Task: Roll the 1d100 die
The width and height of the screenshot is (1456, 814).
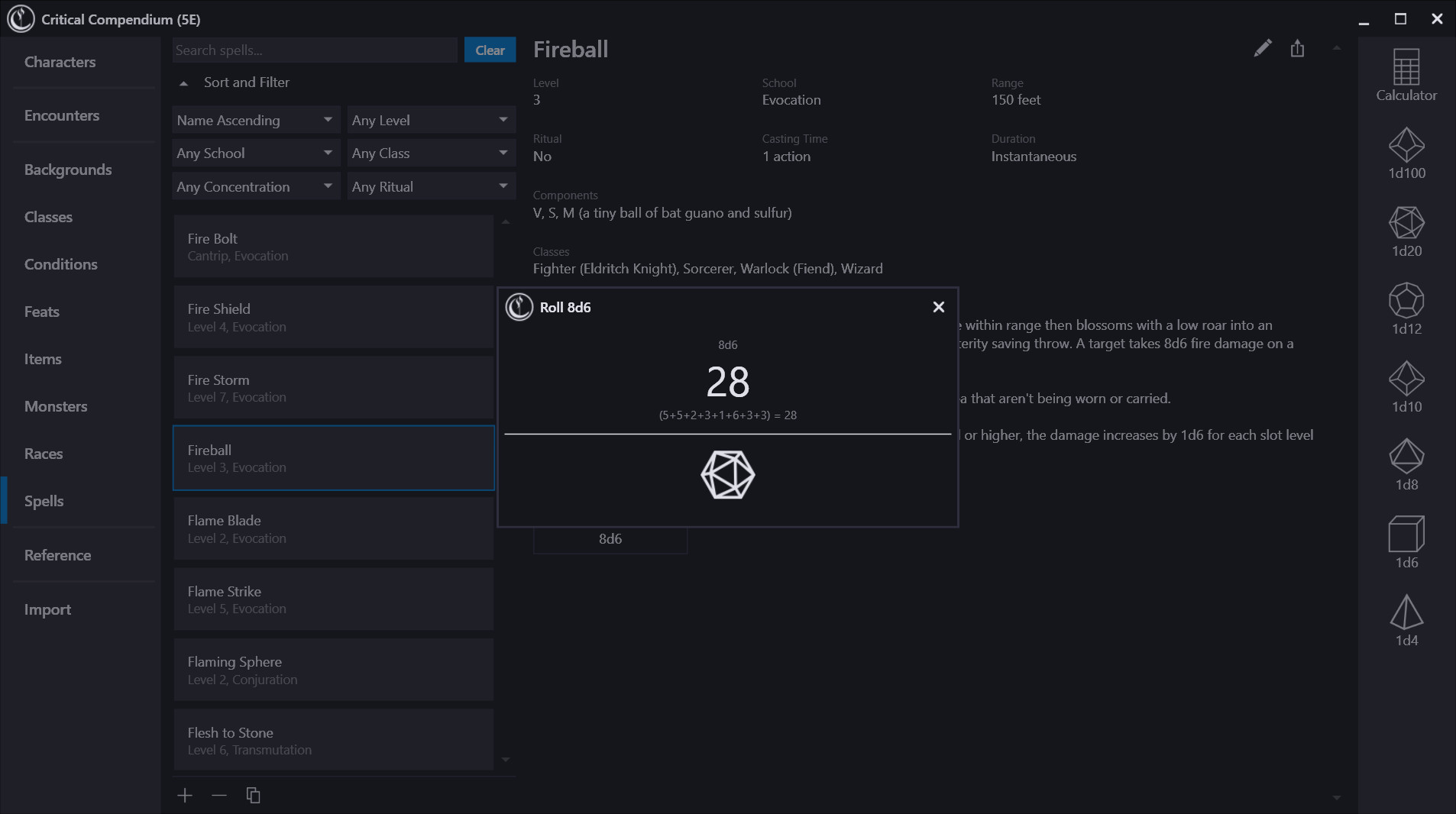Action: click(1406, 148)
